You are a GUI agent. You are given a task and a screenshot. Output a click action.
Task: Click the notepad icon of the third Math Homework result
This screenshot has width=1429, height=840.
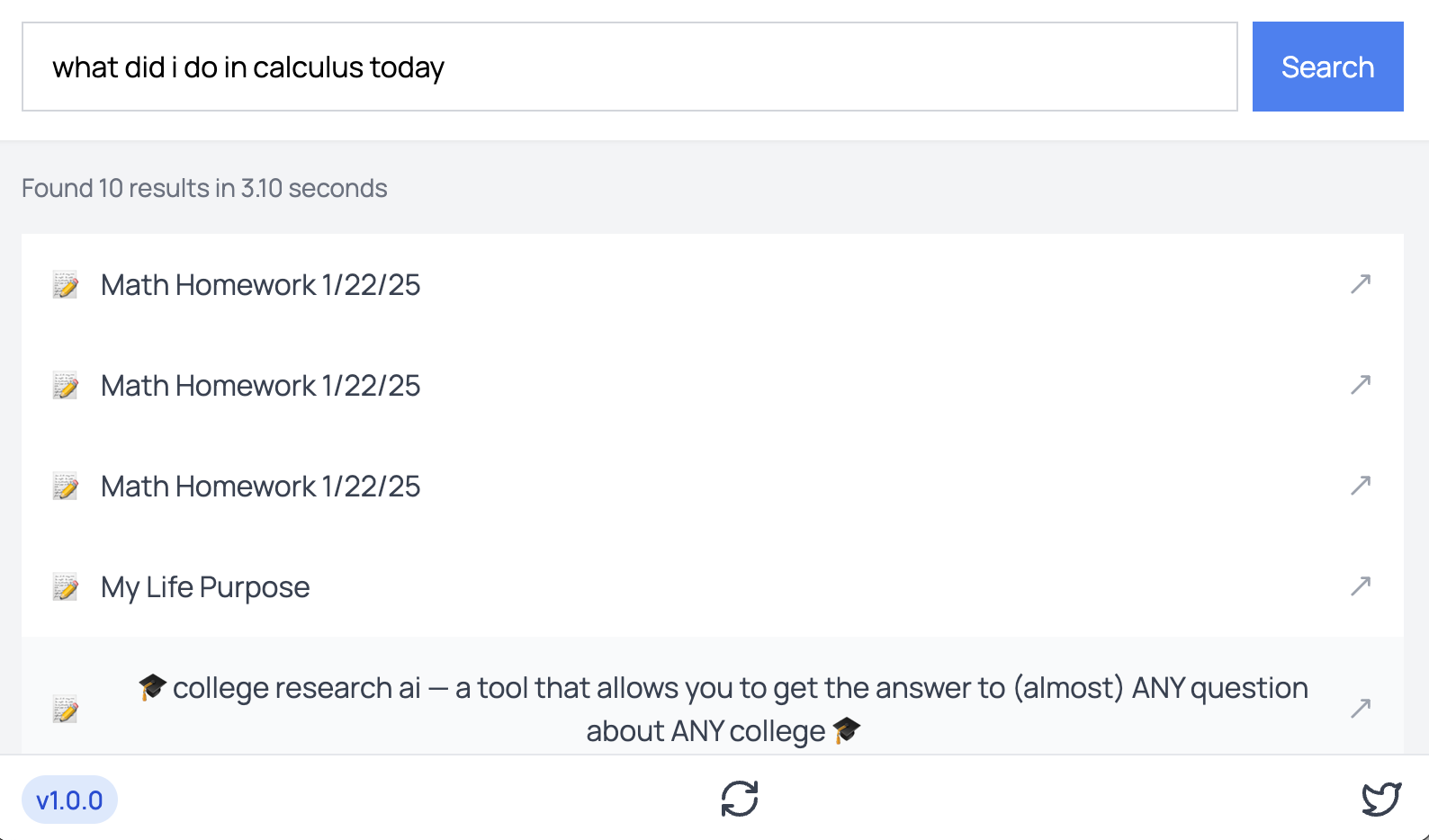tap(66, 487)
